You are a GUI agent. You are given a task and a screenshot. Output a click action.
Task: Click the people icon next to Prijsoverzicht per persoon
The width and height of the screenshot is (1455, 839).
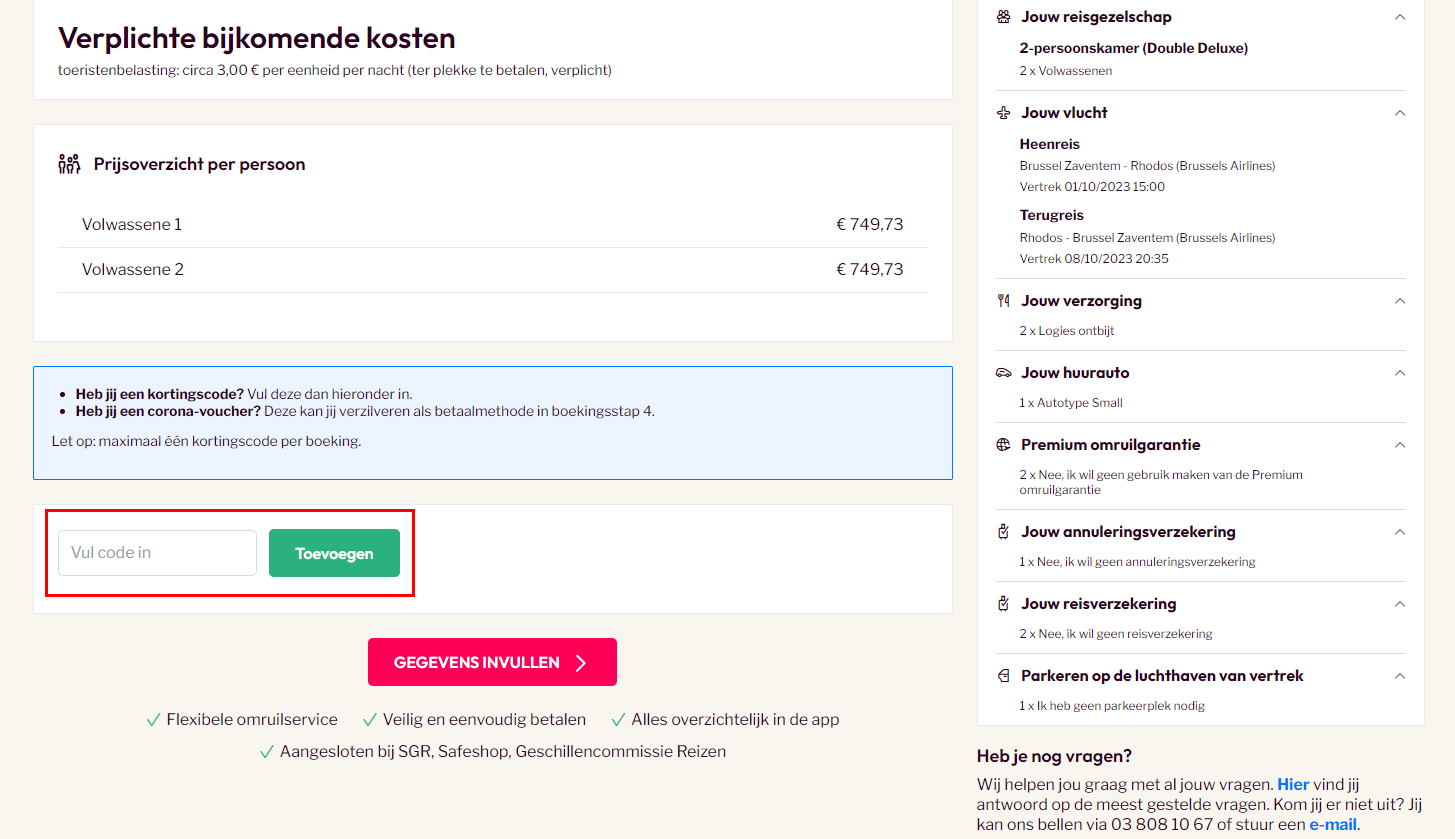pyautogui.click(x=69, y=164)
